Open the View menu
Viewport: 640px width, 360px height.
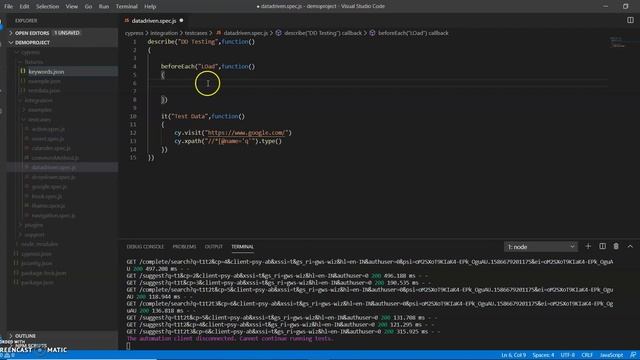(72, 6)
